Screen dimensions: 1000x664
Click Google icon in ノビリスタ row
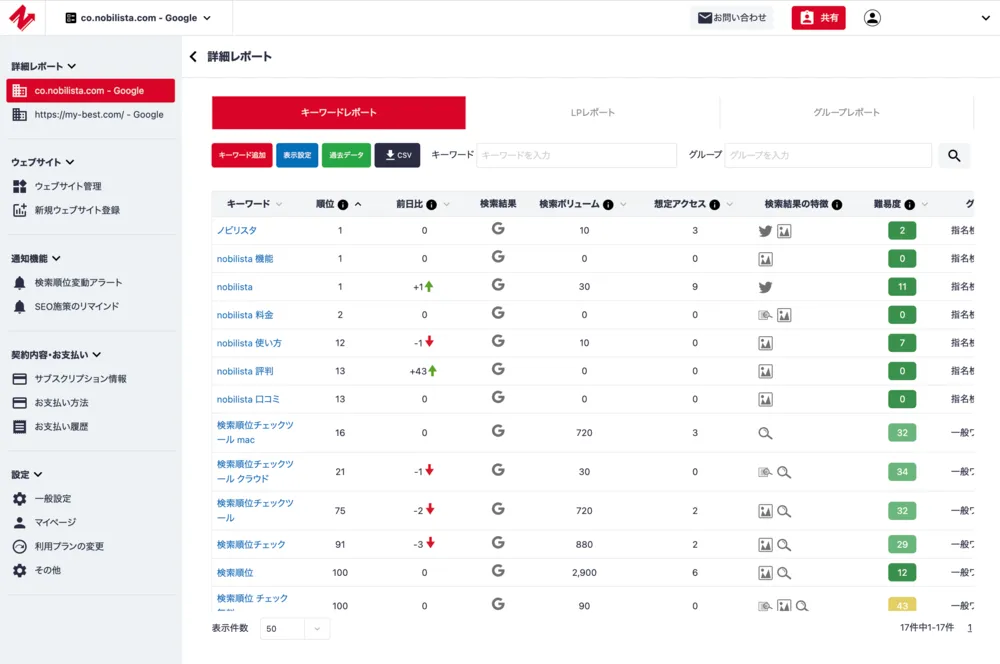(x=498, y=228)
